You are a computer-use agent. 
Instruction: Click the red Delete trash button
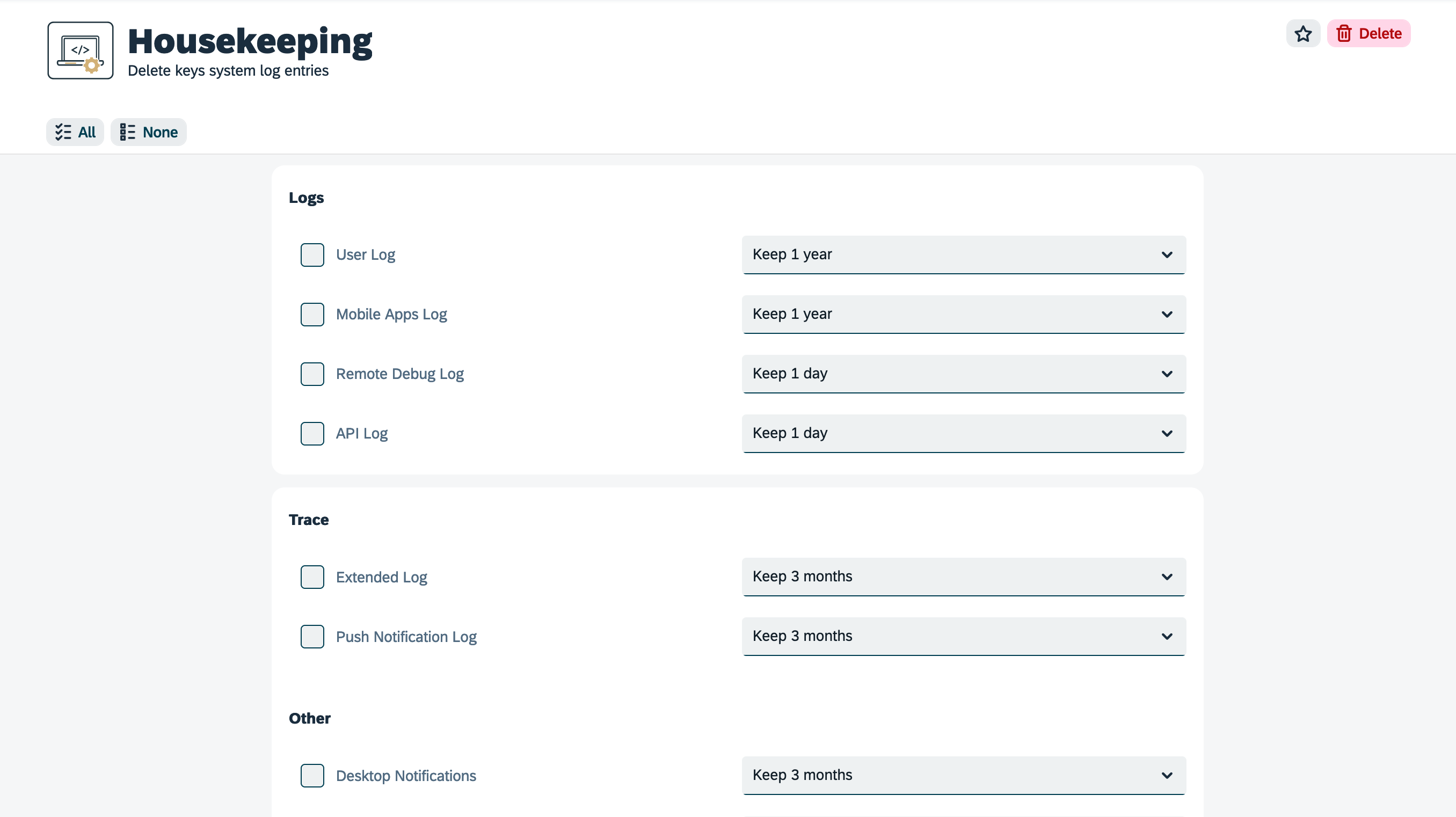[x=1368, y=34]
